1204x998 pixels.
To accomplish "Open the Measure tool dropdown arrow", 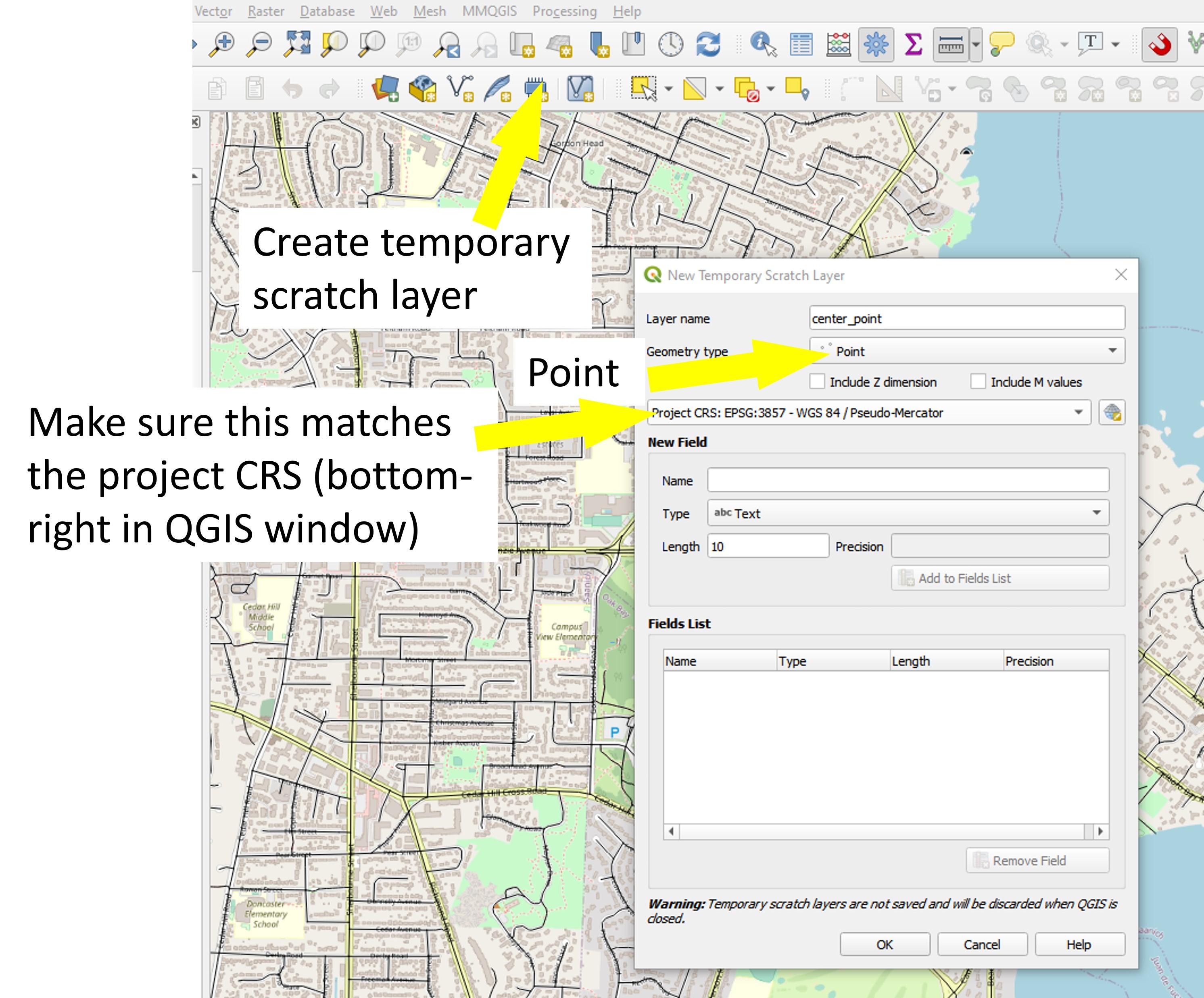I will 976,44.
